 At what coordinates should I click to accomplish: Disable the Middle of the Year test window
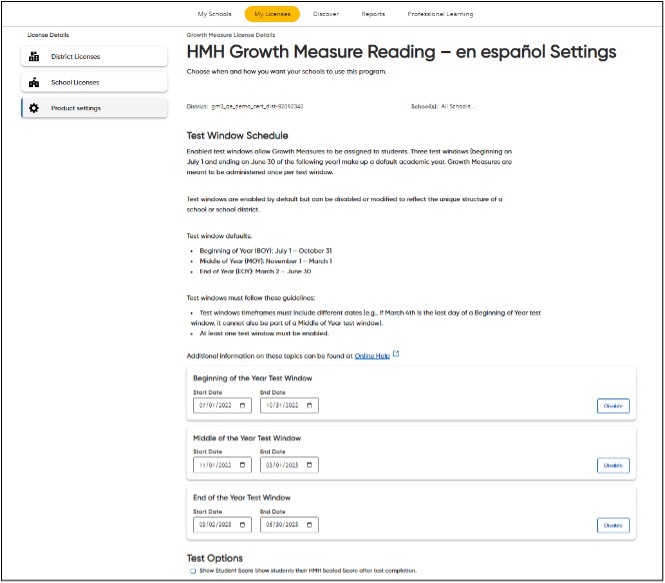tap(613, 465)
